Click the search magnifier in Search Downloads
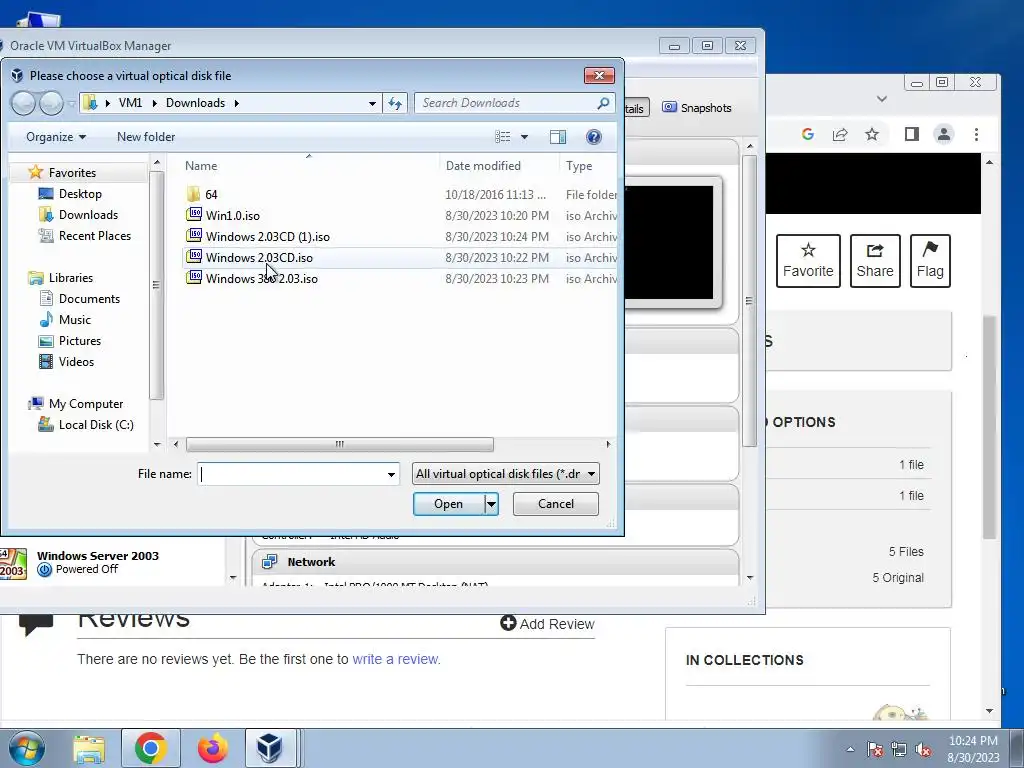This screenshot has width=1024, height=768. [x=603, y=103]
